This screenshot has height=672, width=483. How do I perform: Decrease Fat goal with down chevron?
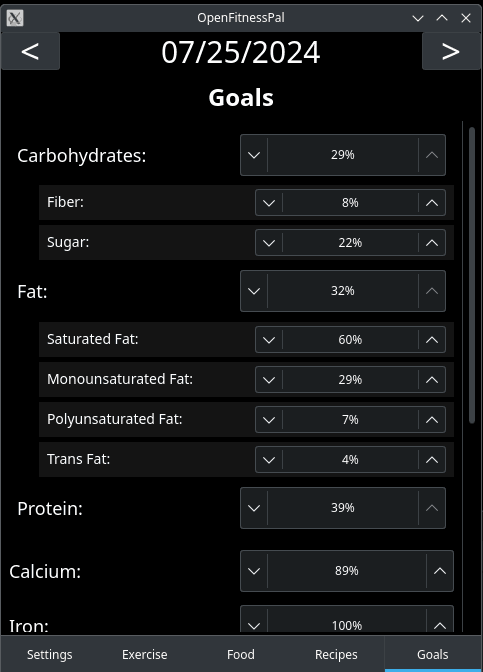tap(254, 291)
